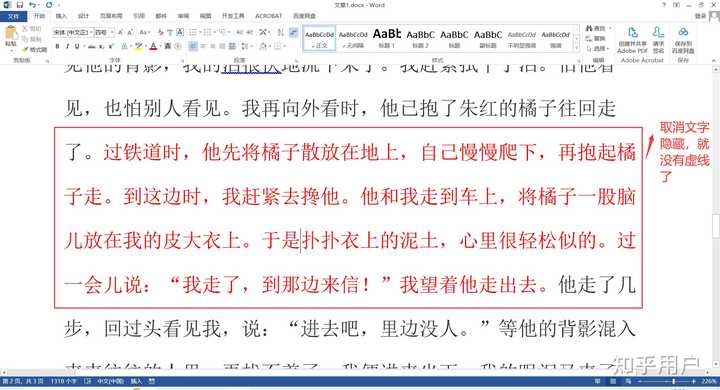Click the Format Painter brush icon
Image resolution: width=720 pixels, height=390 pixels.
click(25, 49)
